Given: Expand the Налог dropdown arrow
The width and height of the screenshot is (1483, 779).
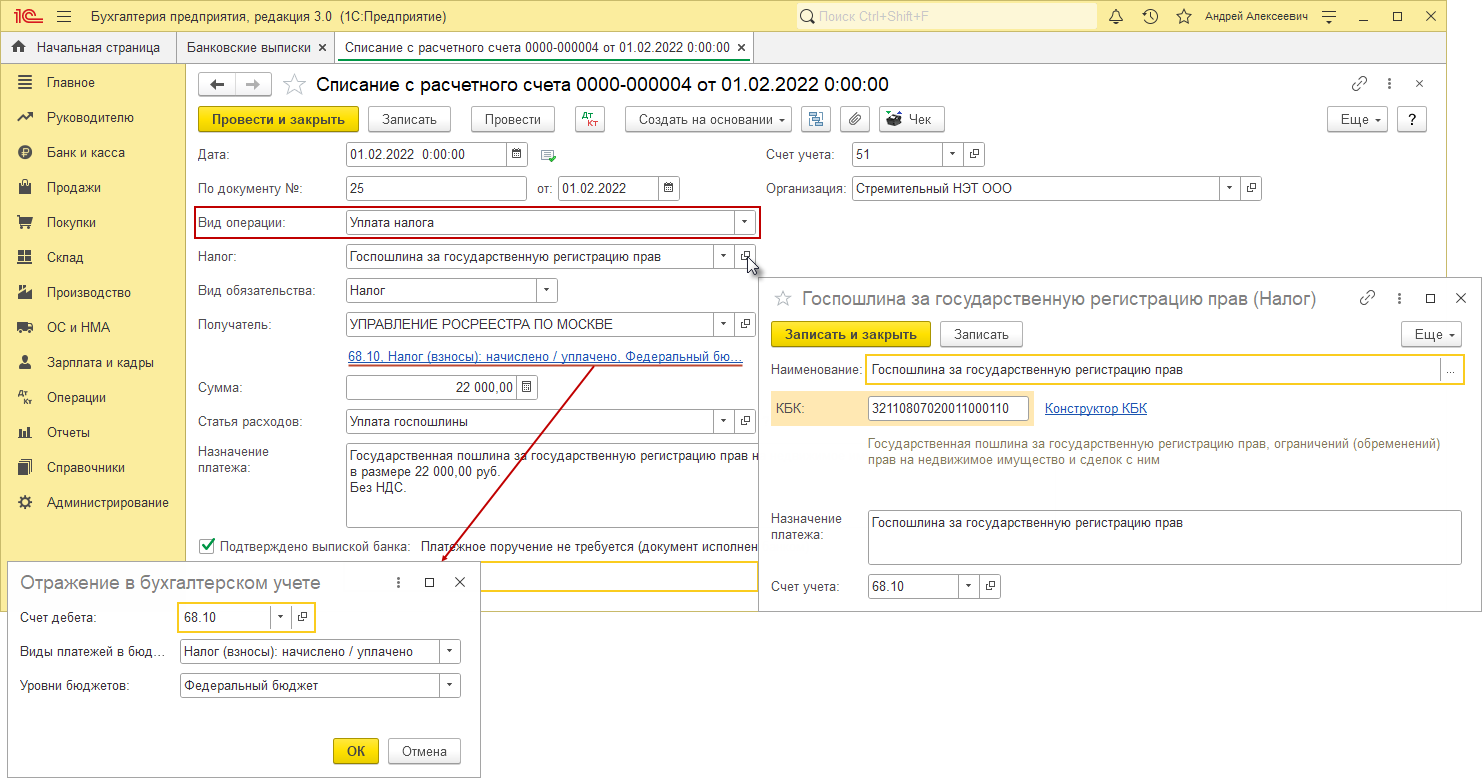Looking at the screenshot, I should click(x=724, y=257).
